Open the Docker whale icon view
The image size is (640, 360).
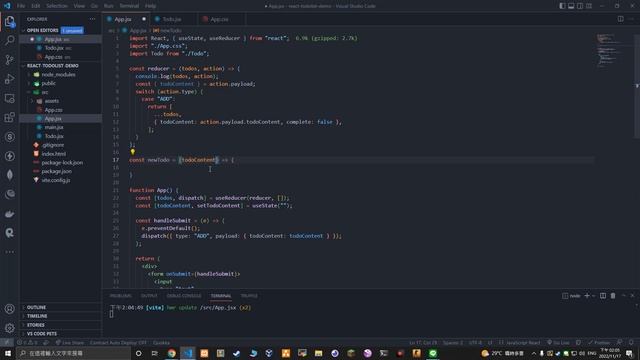coord(10,214)
